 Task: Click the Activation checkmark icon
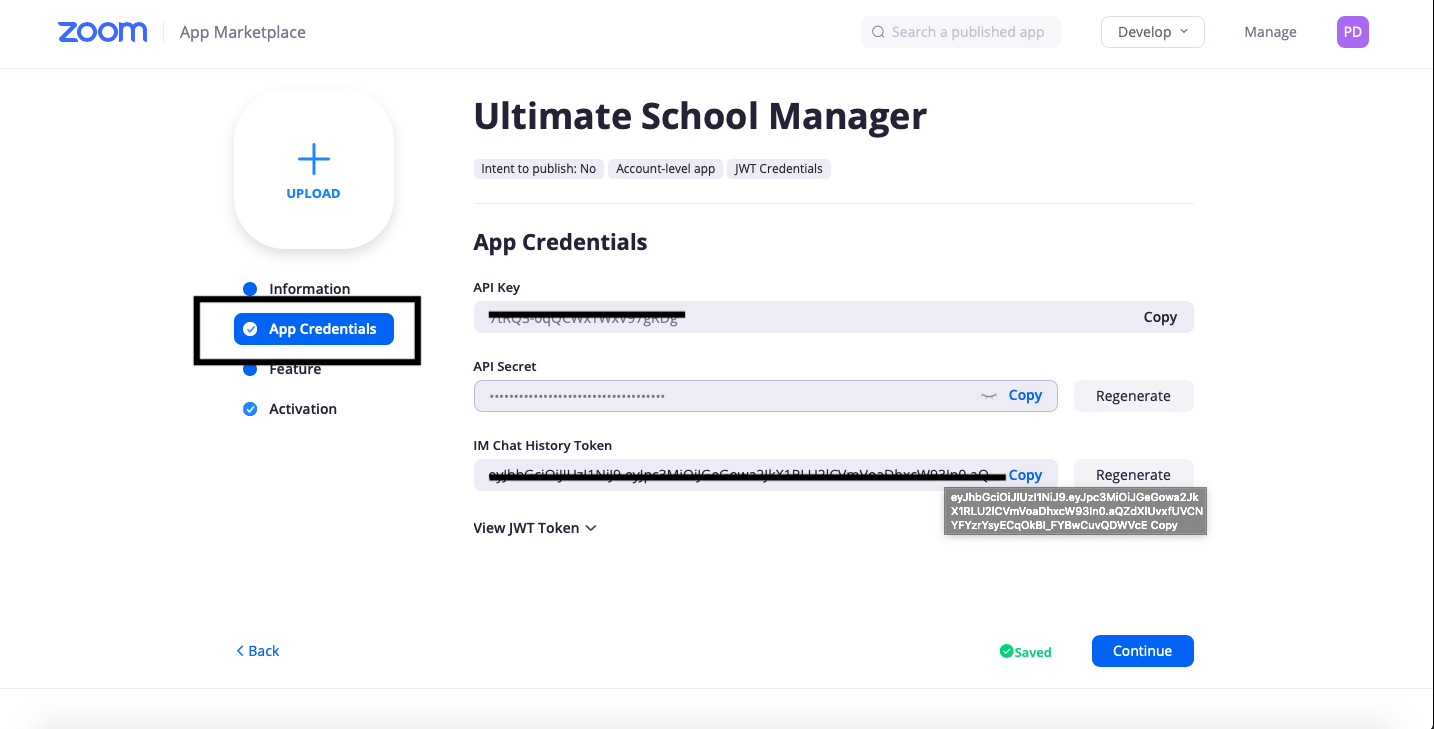click(x=250, y=409)
